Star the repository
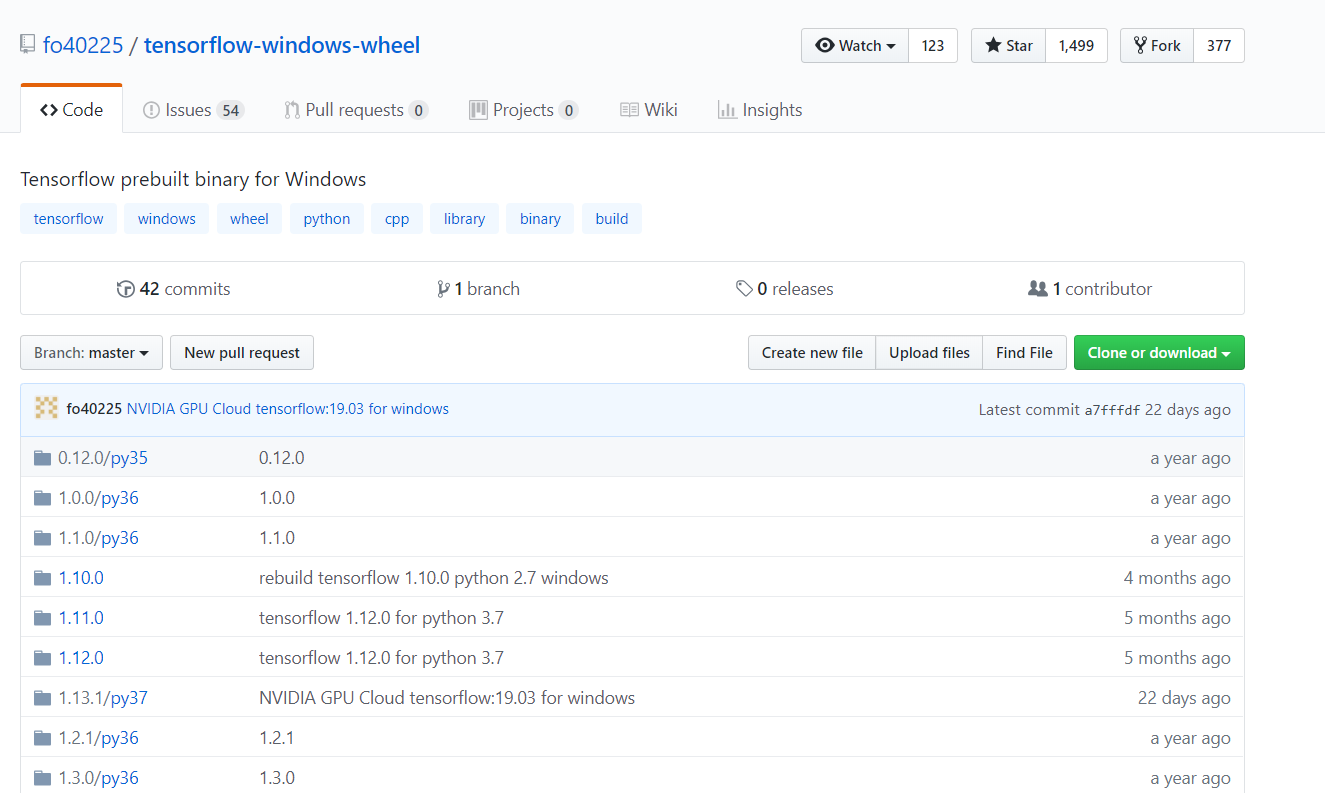 point(1009,46)
